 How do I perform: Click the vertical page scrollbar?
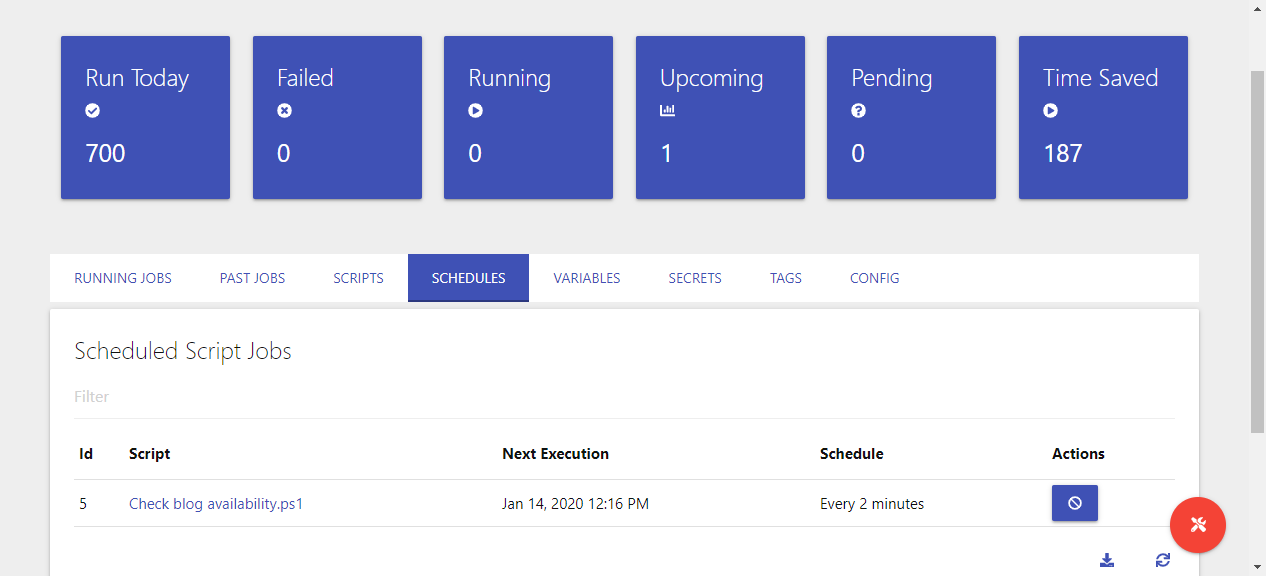click(1258, 252)
